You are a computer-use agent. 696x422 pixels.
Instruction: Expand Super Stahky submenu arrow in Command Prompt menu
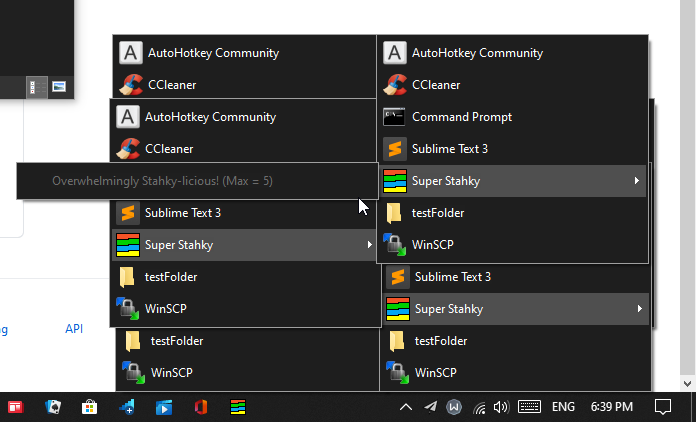pyautogui.click(x=637, y=181)
